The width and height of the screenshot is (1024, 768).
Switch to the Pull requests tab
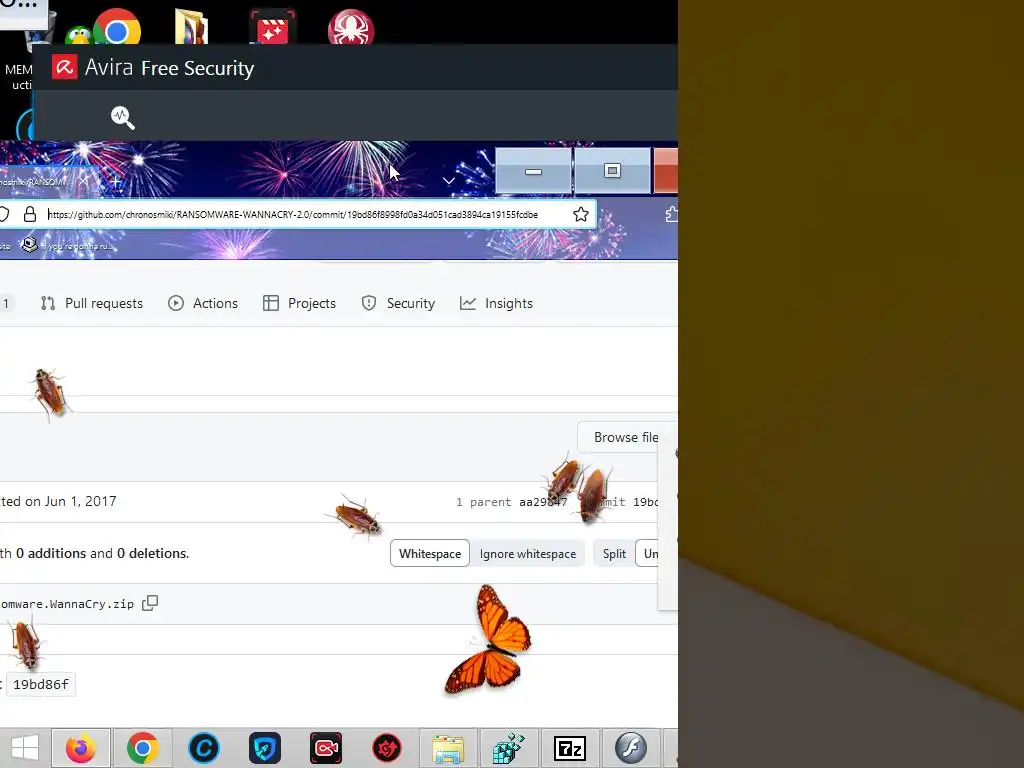(91, 303)
